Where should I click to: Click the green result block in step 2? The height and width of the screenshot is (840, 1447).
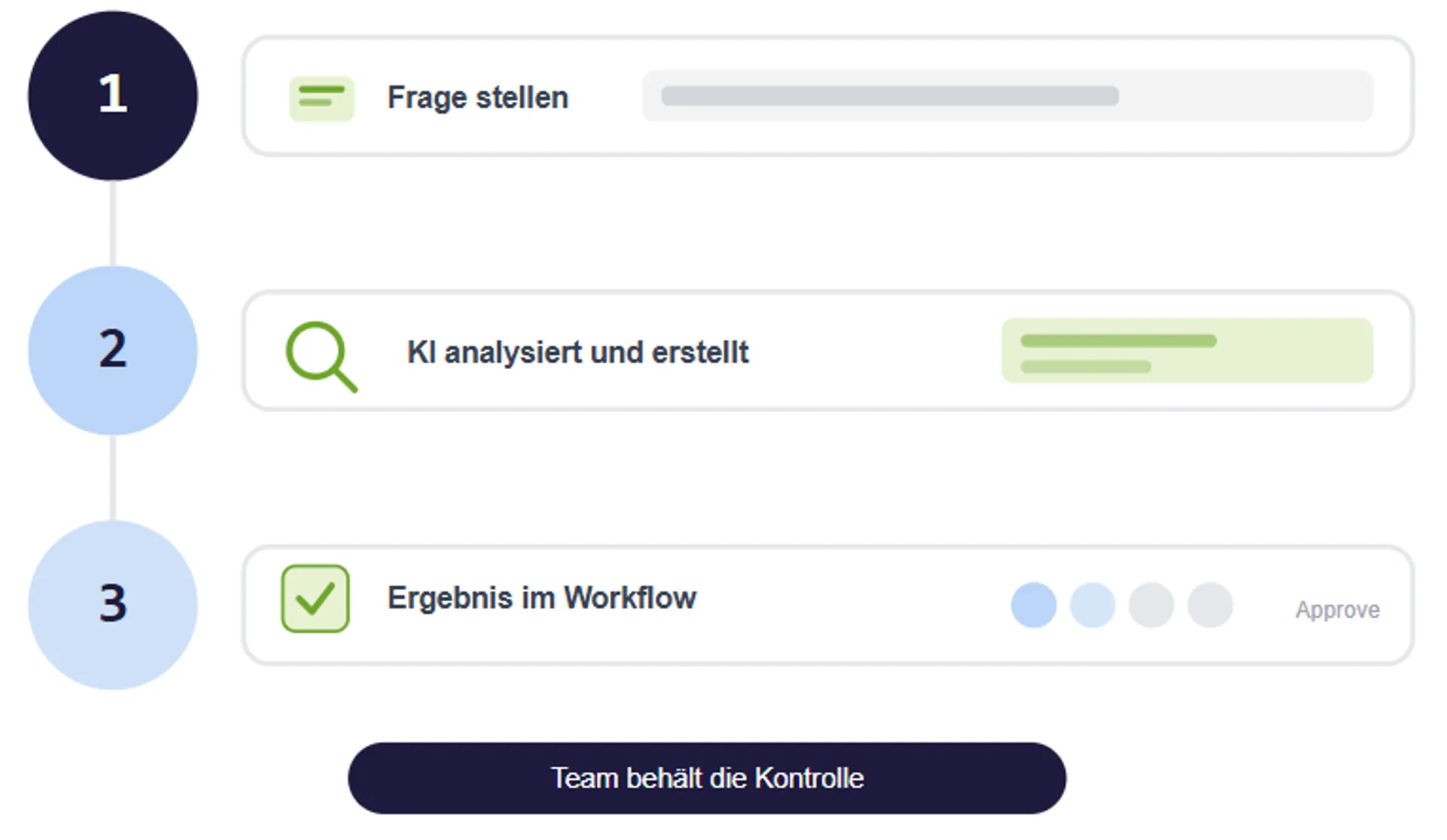[1187, 350]
